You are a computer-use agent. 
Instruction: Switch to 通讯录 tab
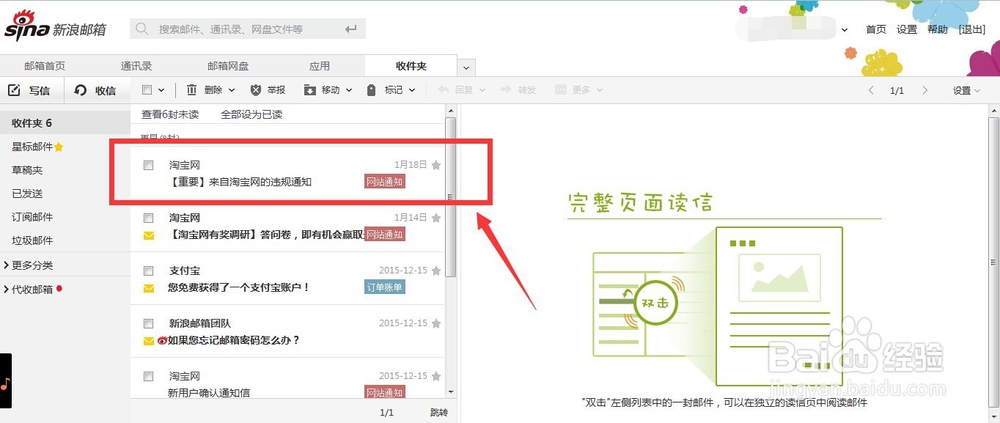pyautogui.click(x=136, y=66)
